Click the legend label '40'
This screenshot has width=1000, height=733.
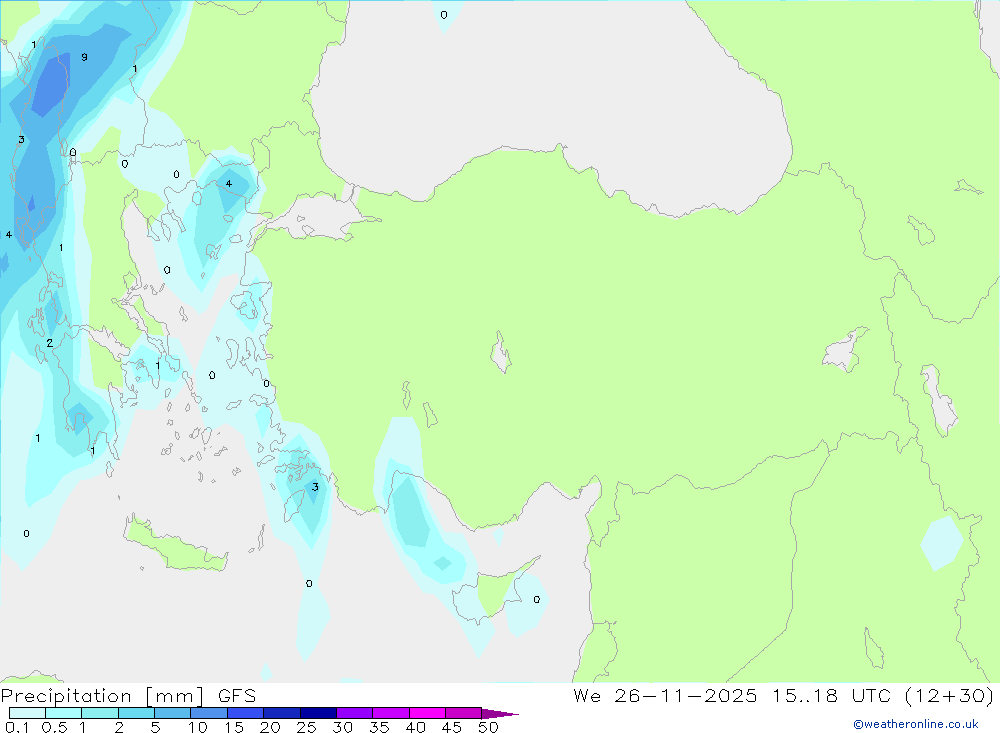pyautogui.click(x=415, y=727)
